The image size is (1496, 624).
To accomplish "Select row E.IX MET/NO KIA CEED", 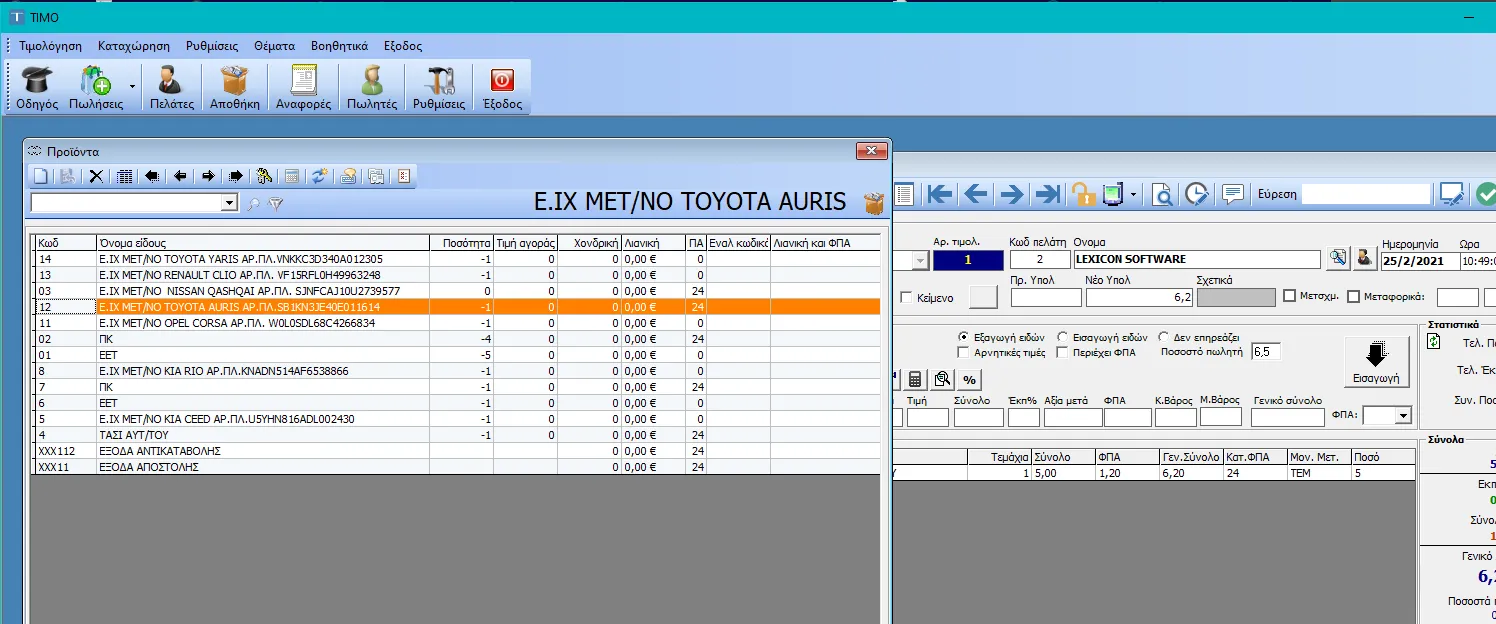I will [x=456, y=419].
